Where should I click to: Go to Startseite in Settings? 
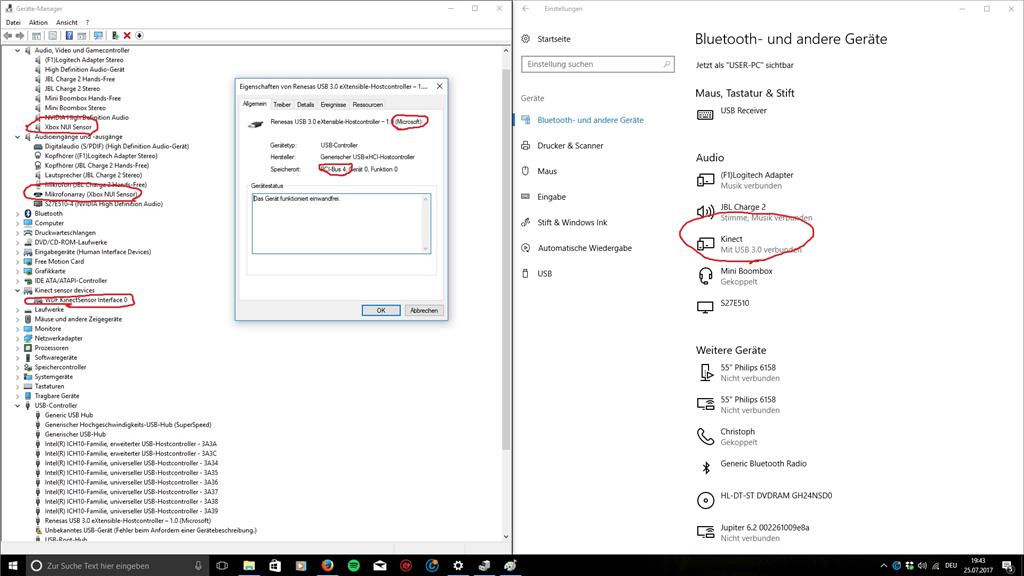(554, 39)
